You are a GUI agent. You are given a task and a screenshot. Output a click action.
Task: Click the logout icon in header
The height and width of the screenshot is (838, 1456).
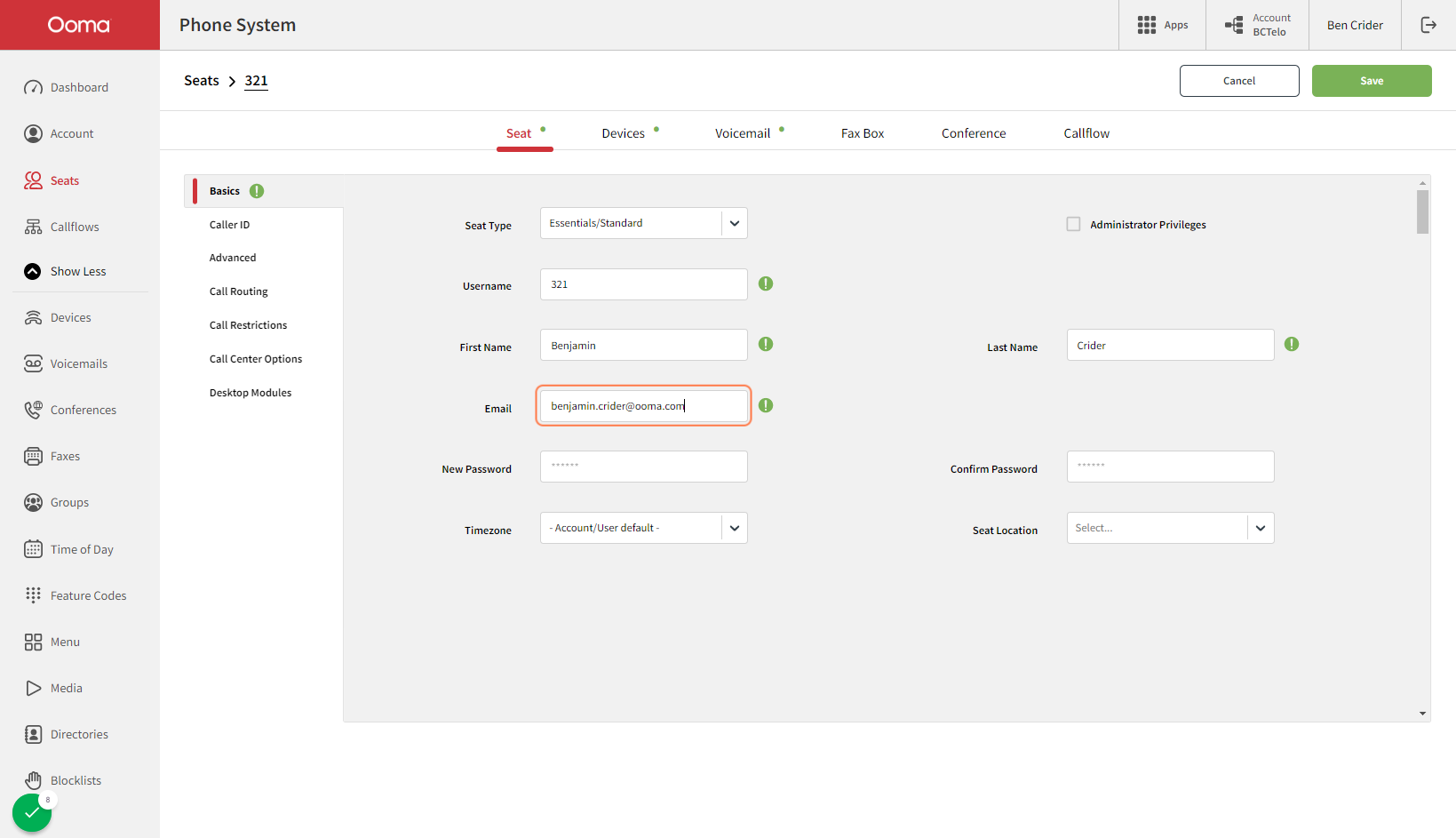coord(1428,25)
